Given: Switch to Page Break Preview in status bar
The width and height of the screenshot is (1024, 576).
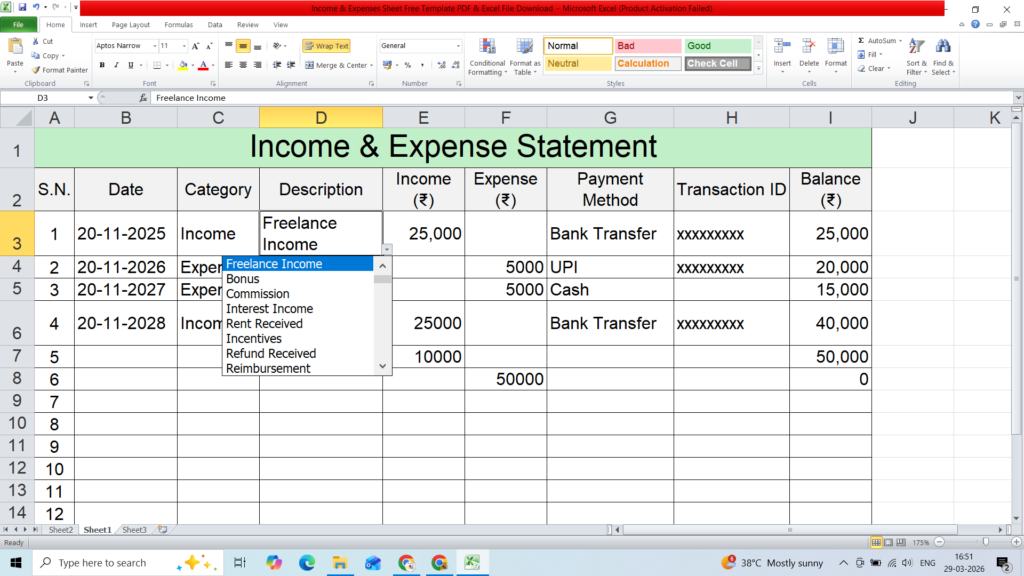Looking at the screenshot, I should pos(901,542).
